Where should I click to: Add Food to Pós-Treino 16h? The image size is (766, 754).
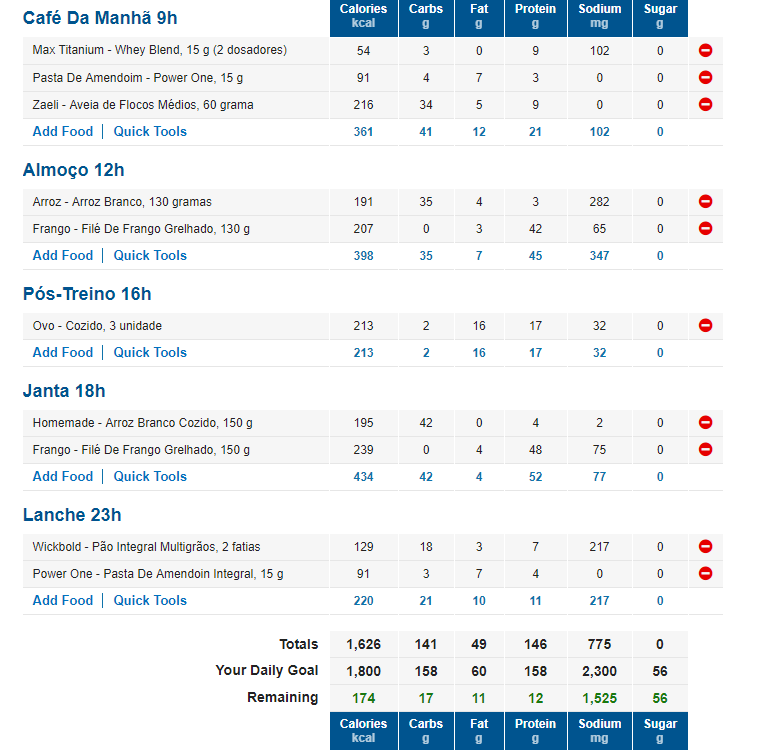[63, 352]
